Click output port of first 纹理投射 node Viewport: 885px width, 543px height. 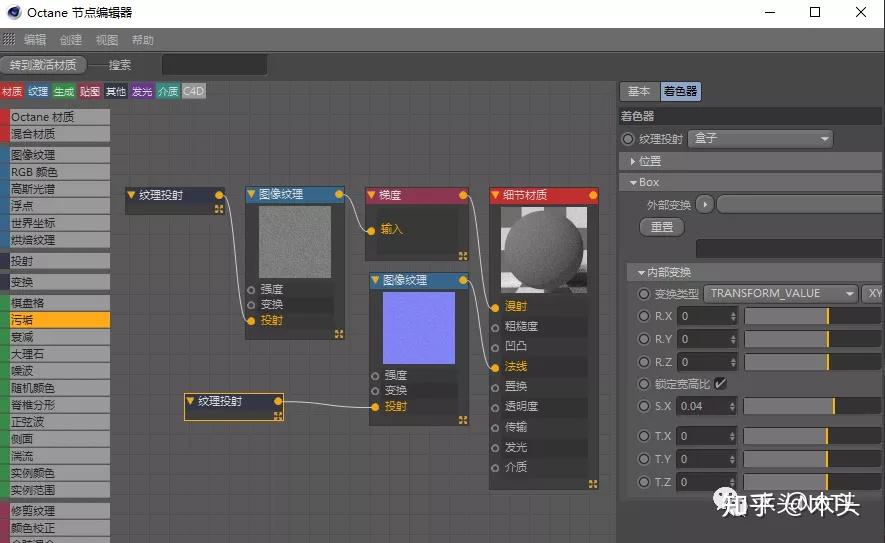pyautogui.click(x=219, y=195)
